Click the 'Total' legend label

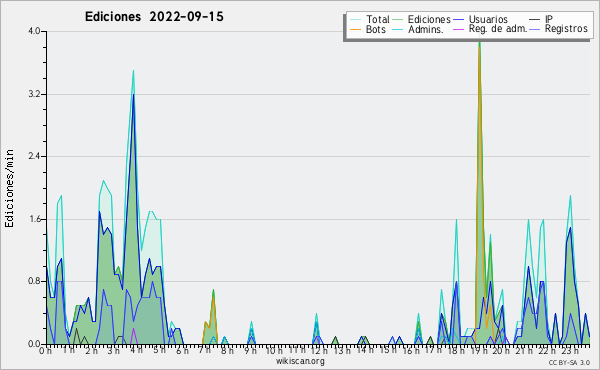coord(378,19)
